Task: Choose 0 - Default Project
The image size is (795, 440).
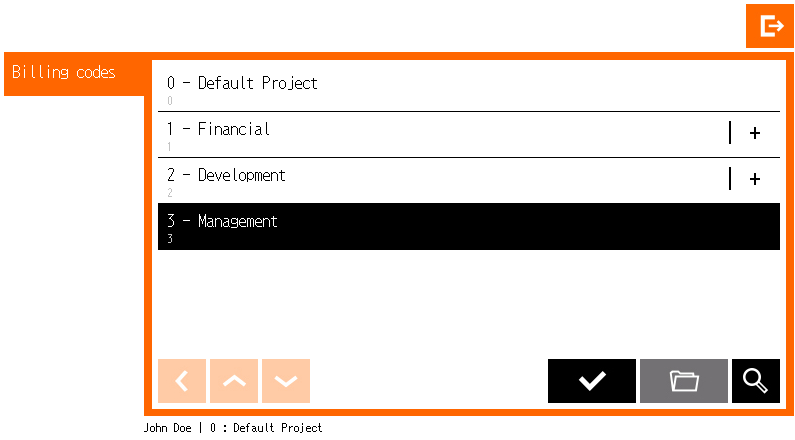Action: [x=242, y=83]
